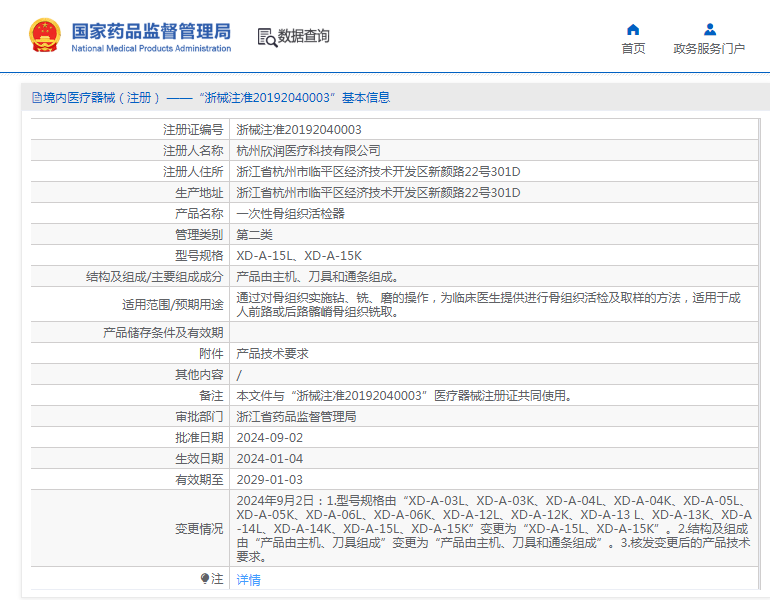Go to 政务服务门户 text link
This screenshot has width=770, height=600.
pos(709,49)
